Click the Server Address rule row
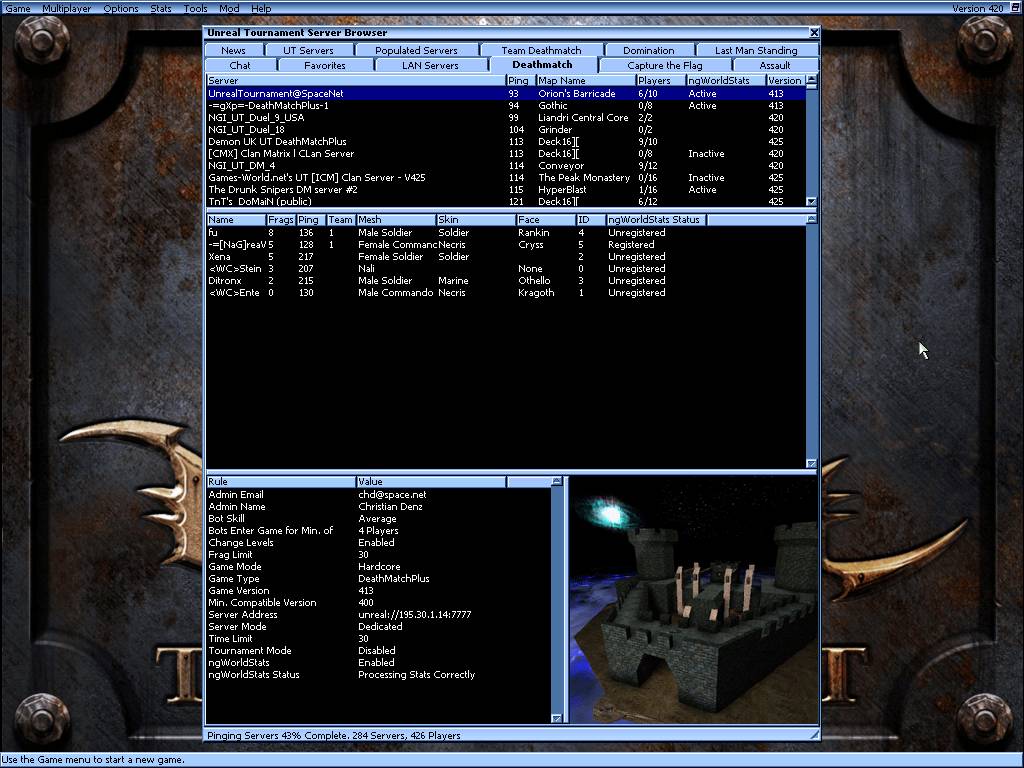 pos(379,615)
